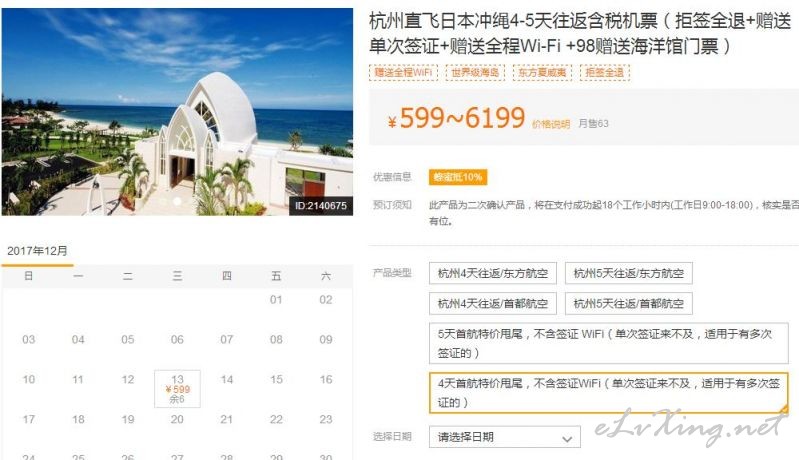The image size is (799, 460).
Task: Select December 20 in the calendar
Action: [x=177, y=419]
